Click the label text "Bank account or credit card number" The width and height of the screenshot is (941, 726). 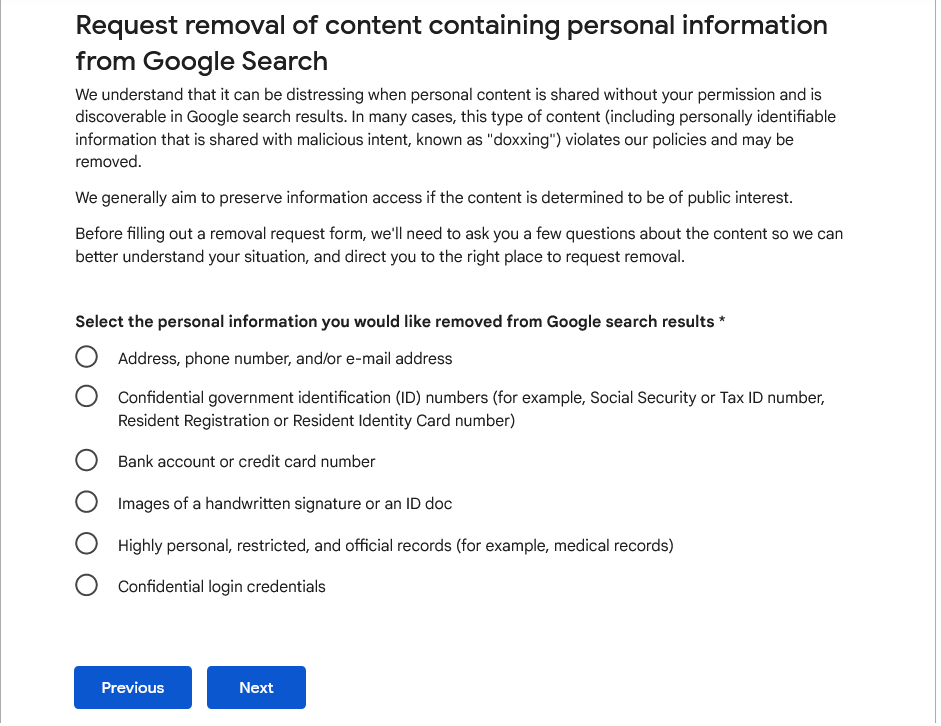click(247, 461)
